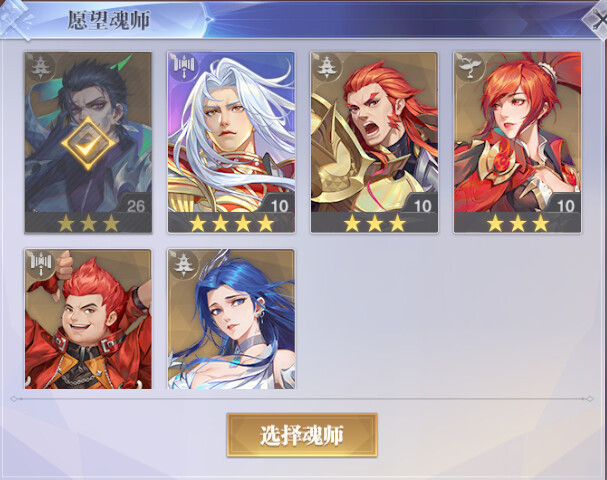607x480 pixels.
Task: Click the class badge on the chubby red-haired boy card
Action: pyautogui.click(x=41, y=264)
